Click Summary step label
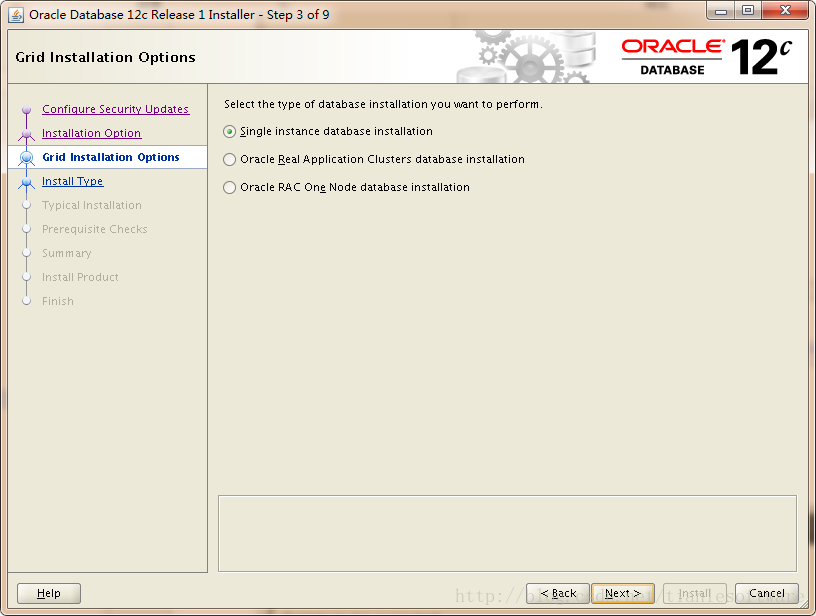 pos(67,253)
